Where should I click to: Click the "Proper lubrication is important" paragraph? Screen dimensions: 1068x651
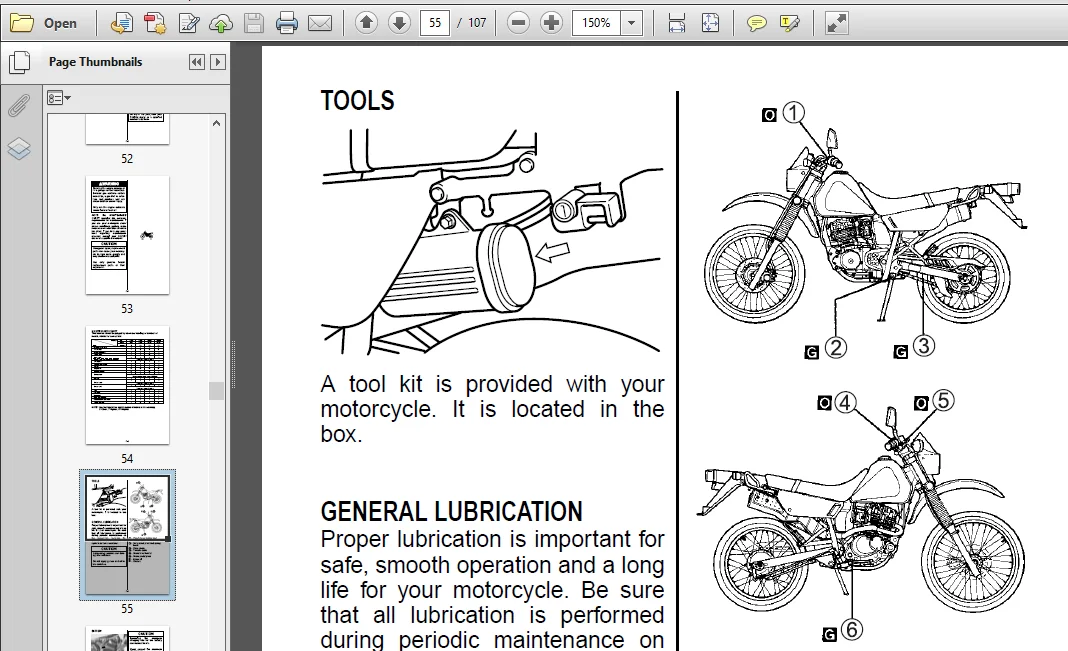click(x=492, y=589)
